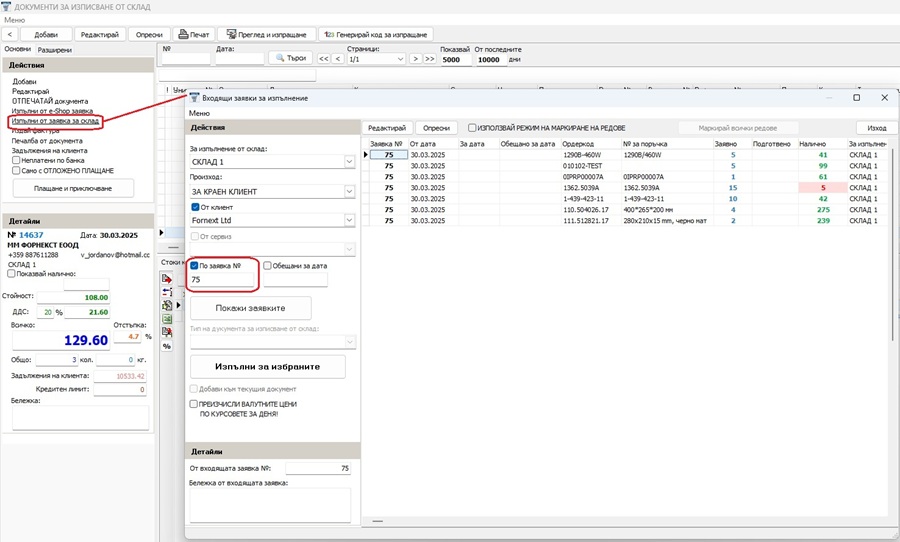Enable ИЗПОЛЗВАЙ РЕЖИМ НА МАРКИРАНЕ НА РЕДОВЕ
900x542 pixels.
[x=472, y=127]
